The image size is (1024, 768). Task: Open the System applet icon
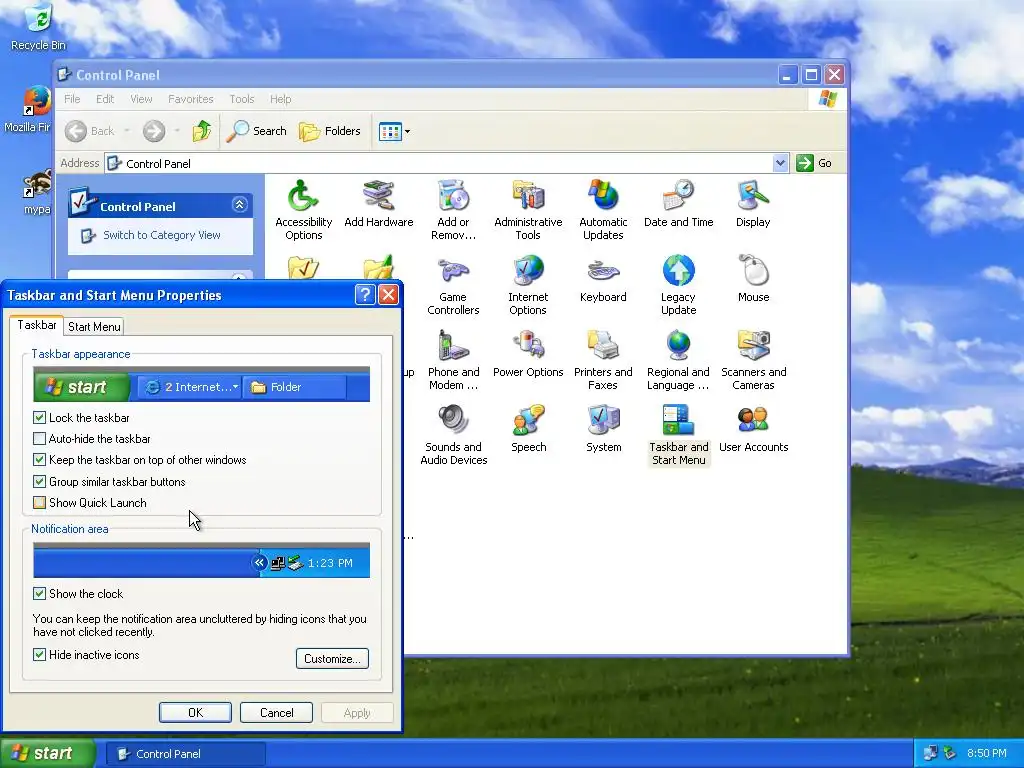tap(603, 430)
